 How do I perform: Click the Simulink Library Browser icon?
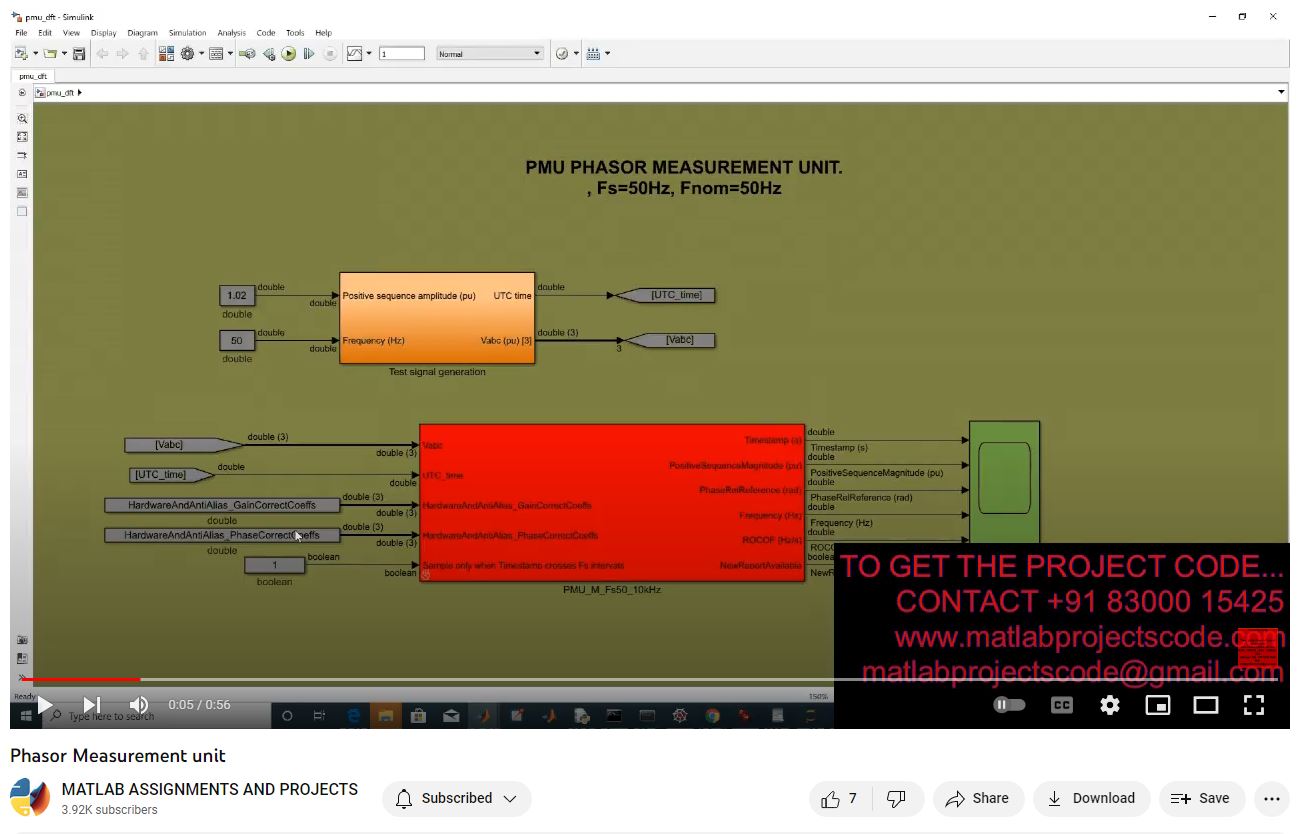[166, 54]
